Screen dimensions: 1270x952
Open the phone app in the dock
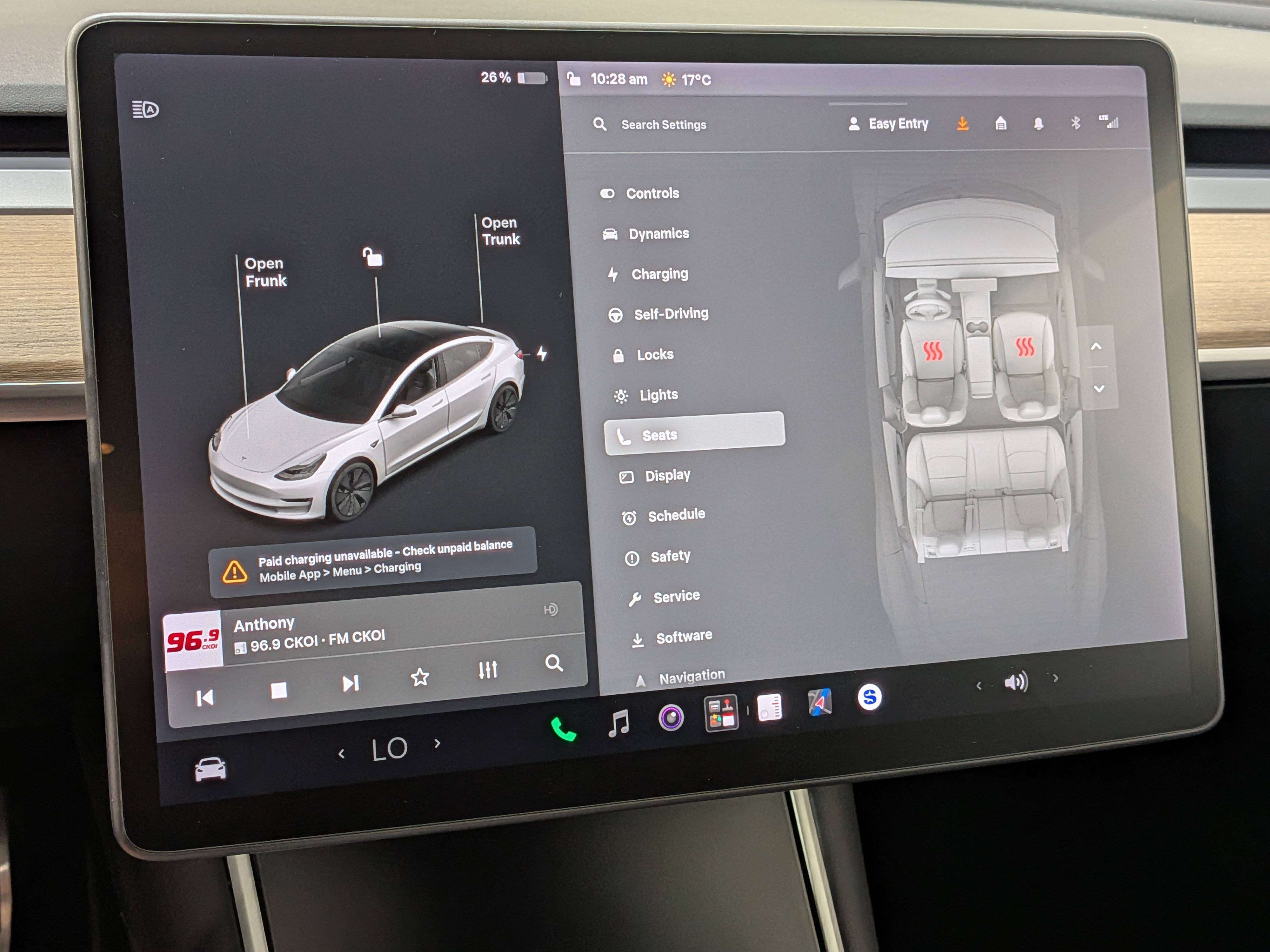(x=563, y=729)
